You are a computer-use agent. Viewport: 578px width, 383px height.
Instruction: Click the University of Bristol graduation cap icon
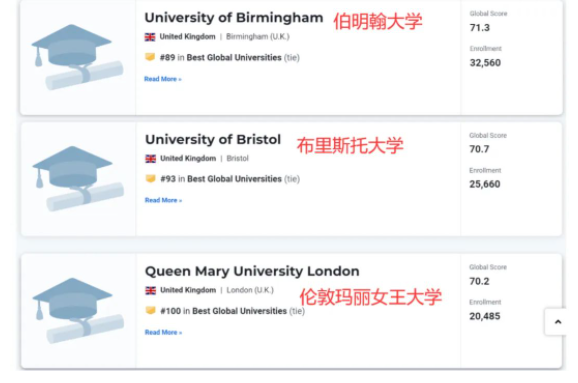pos(78,178)
